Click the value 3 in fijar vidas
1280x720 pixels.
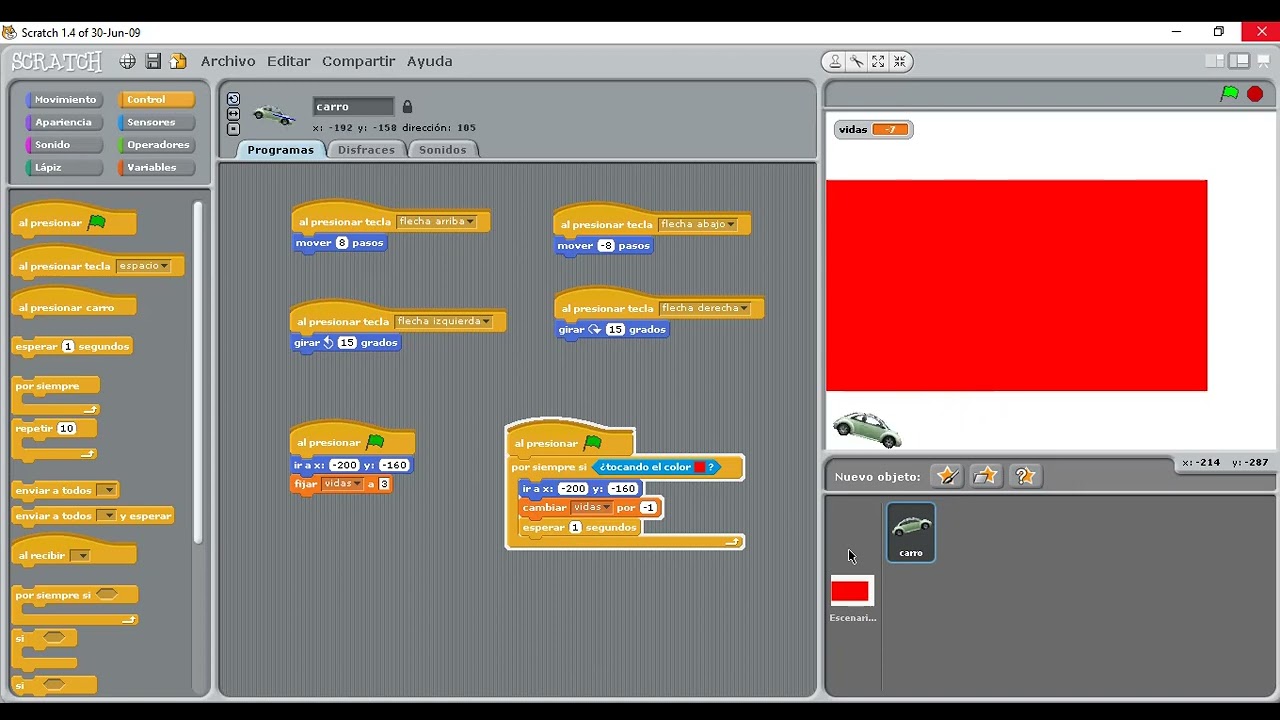(x=384, y=484)
